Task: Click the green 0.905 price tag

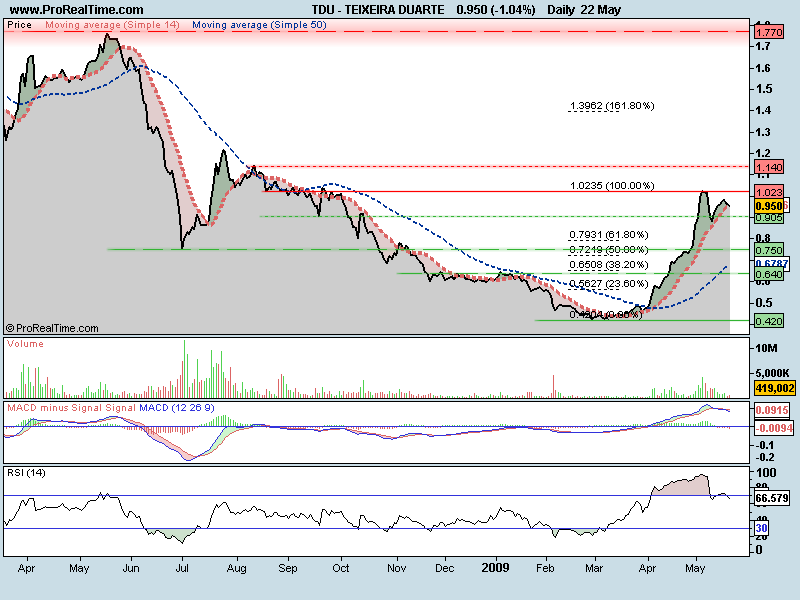Action: click(769, 218)
